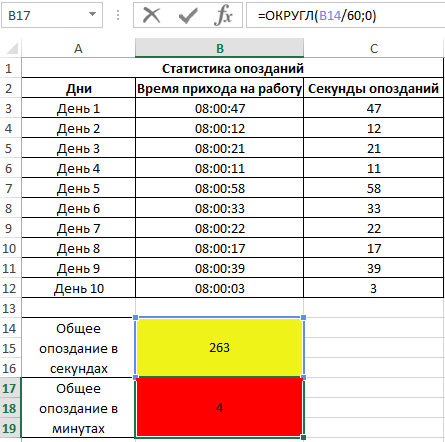Click label Общее опоздание в секундах

pyautogui.click(x=78, y=348)
